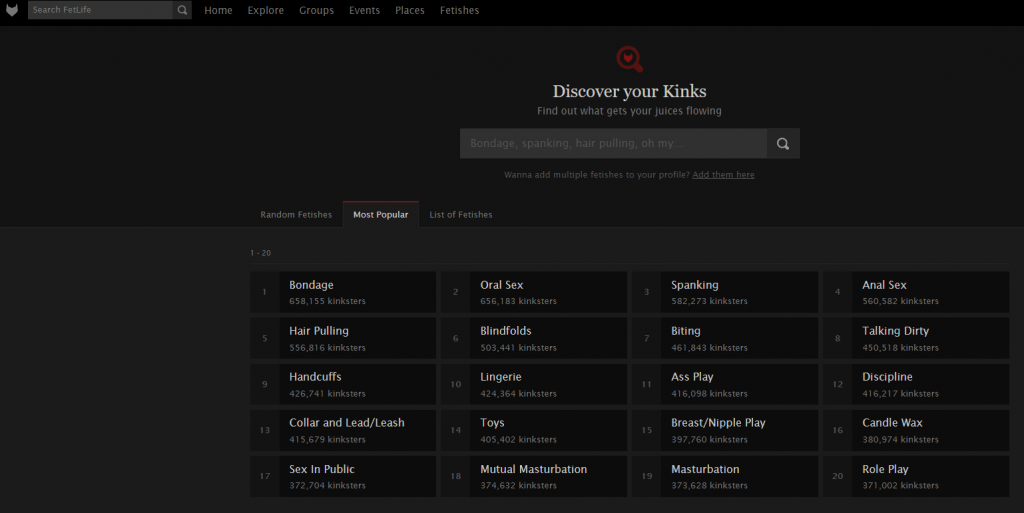Click the 658,155 kinksters count
This screenshot has width=1024, height=513.
point(327,302)
